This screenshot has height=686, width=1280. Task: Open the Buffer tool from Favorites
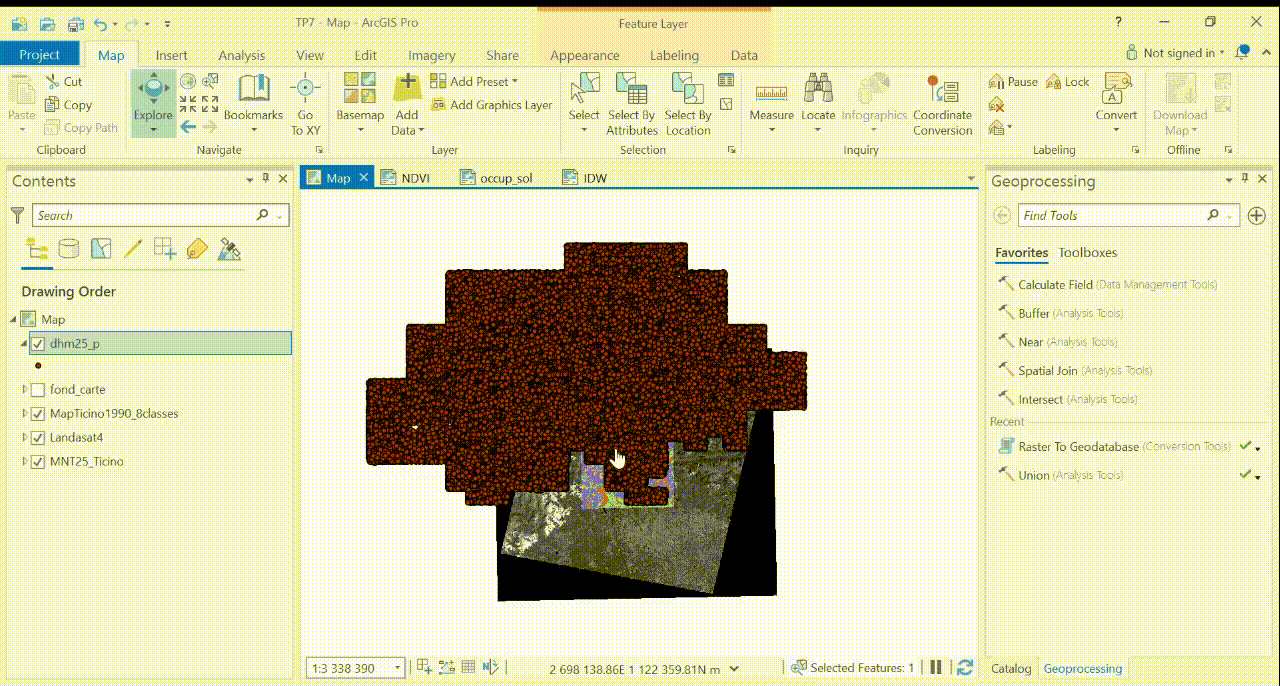point(1034,313)
